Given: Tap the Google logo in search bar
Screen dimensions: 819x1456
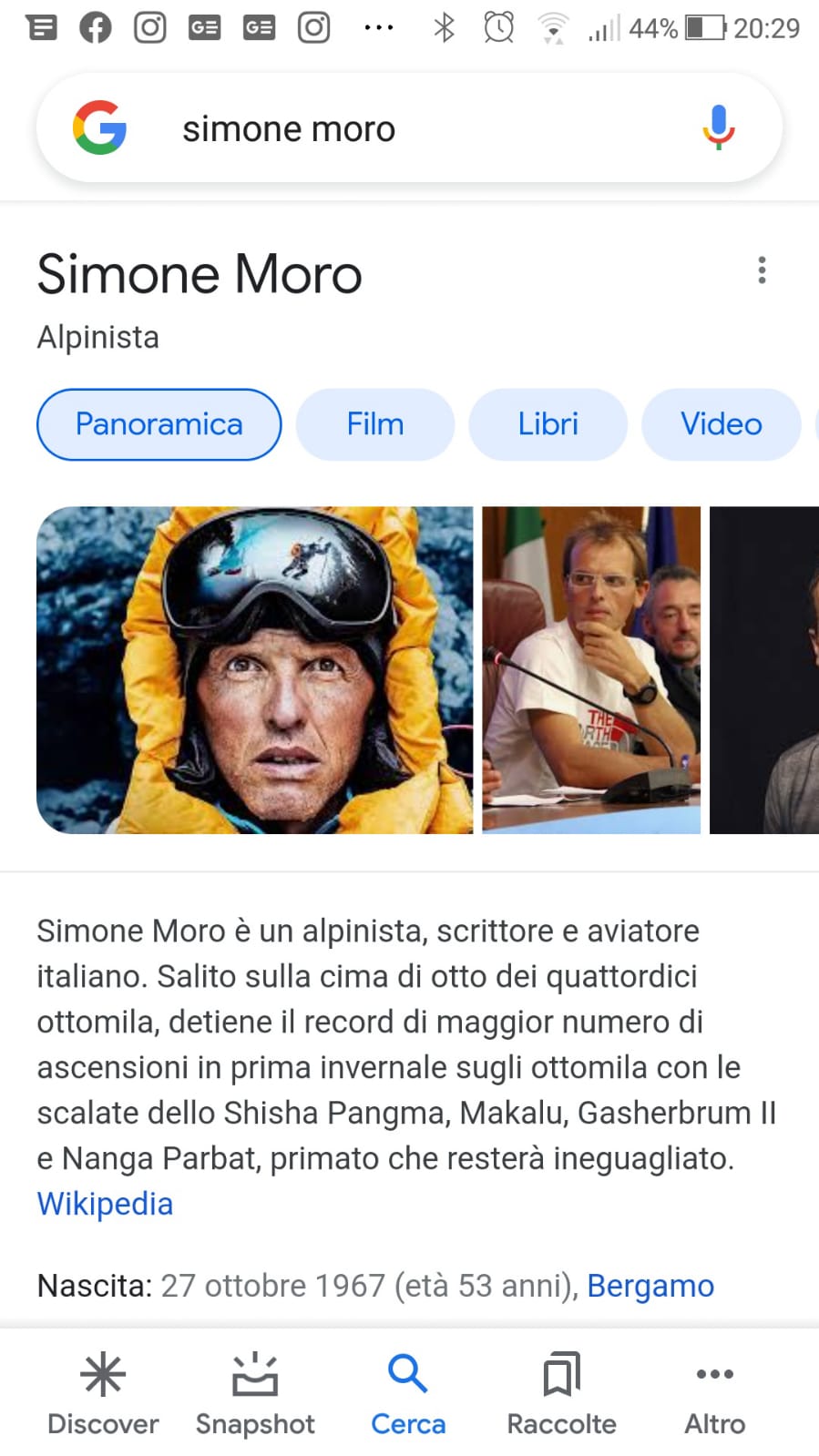Looking at the screenshot, I should (99, 127).
